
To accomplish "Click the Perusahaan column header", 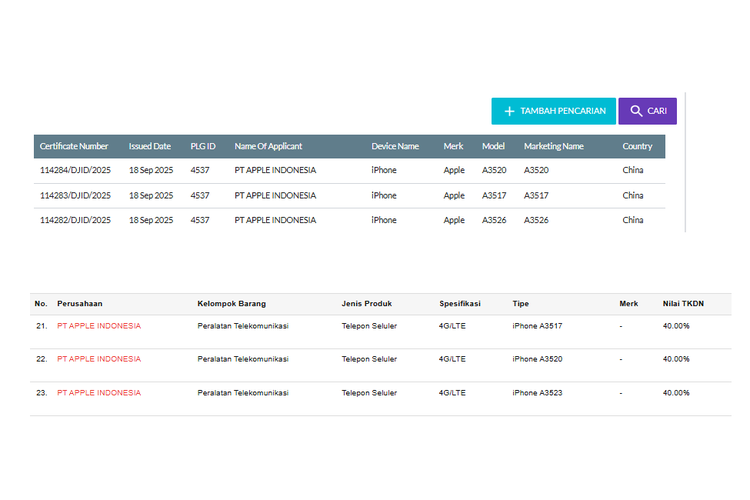I will [80, 304].
